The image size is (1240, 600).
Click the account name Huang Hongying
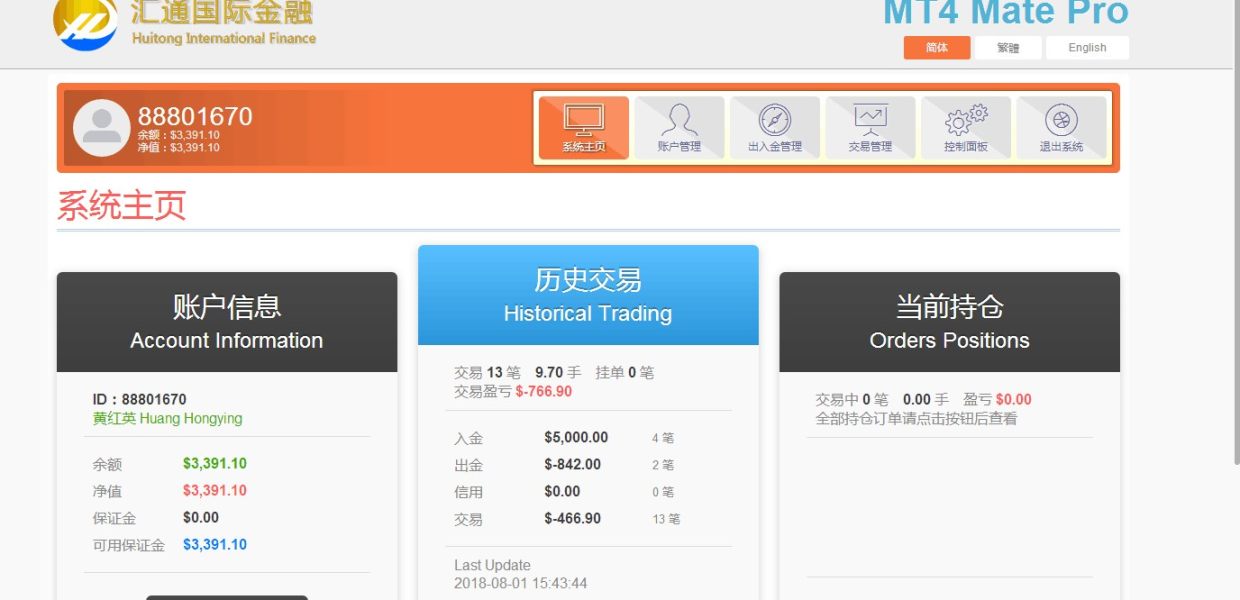(x=168, y=419)
